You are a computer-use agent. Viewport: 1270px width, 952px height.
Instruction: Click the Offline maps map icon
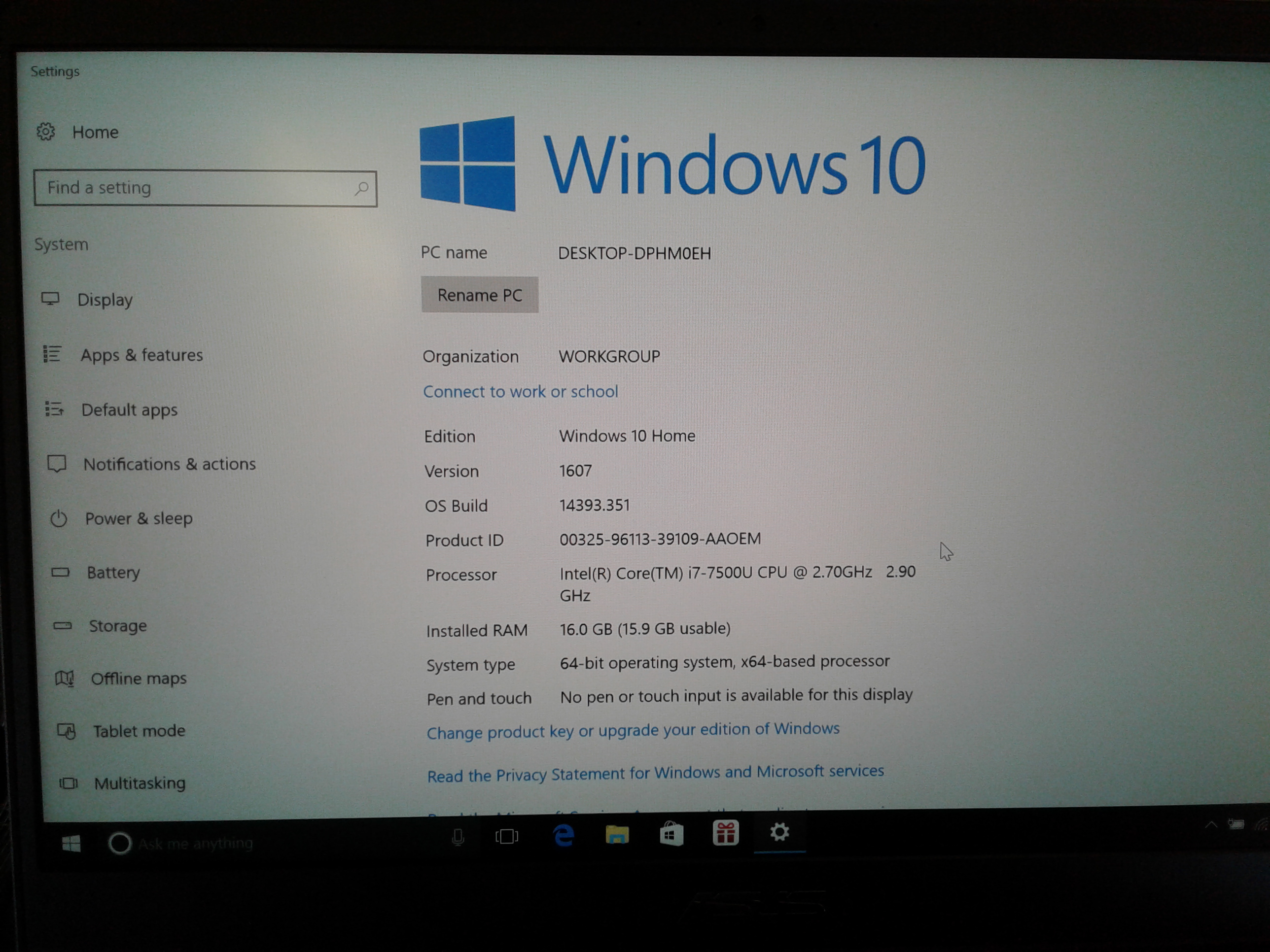coord(65,679)
